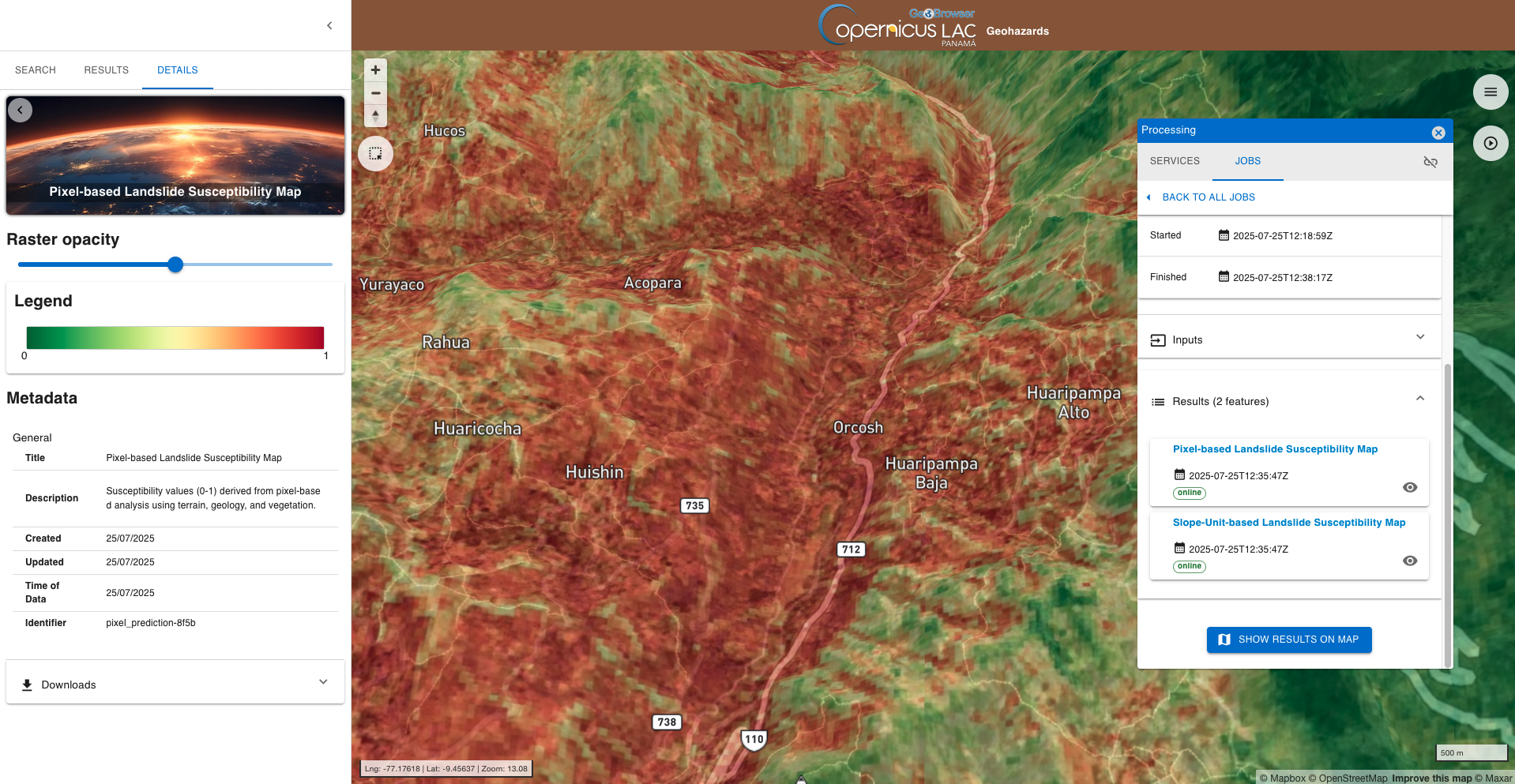
Task: Click the Raster opacity slider handle
Action: 175,265
